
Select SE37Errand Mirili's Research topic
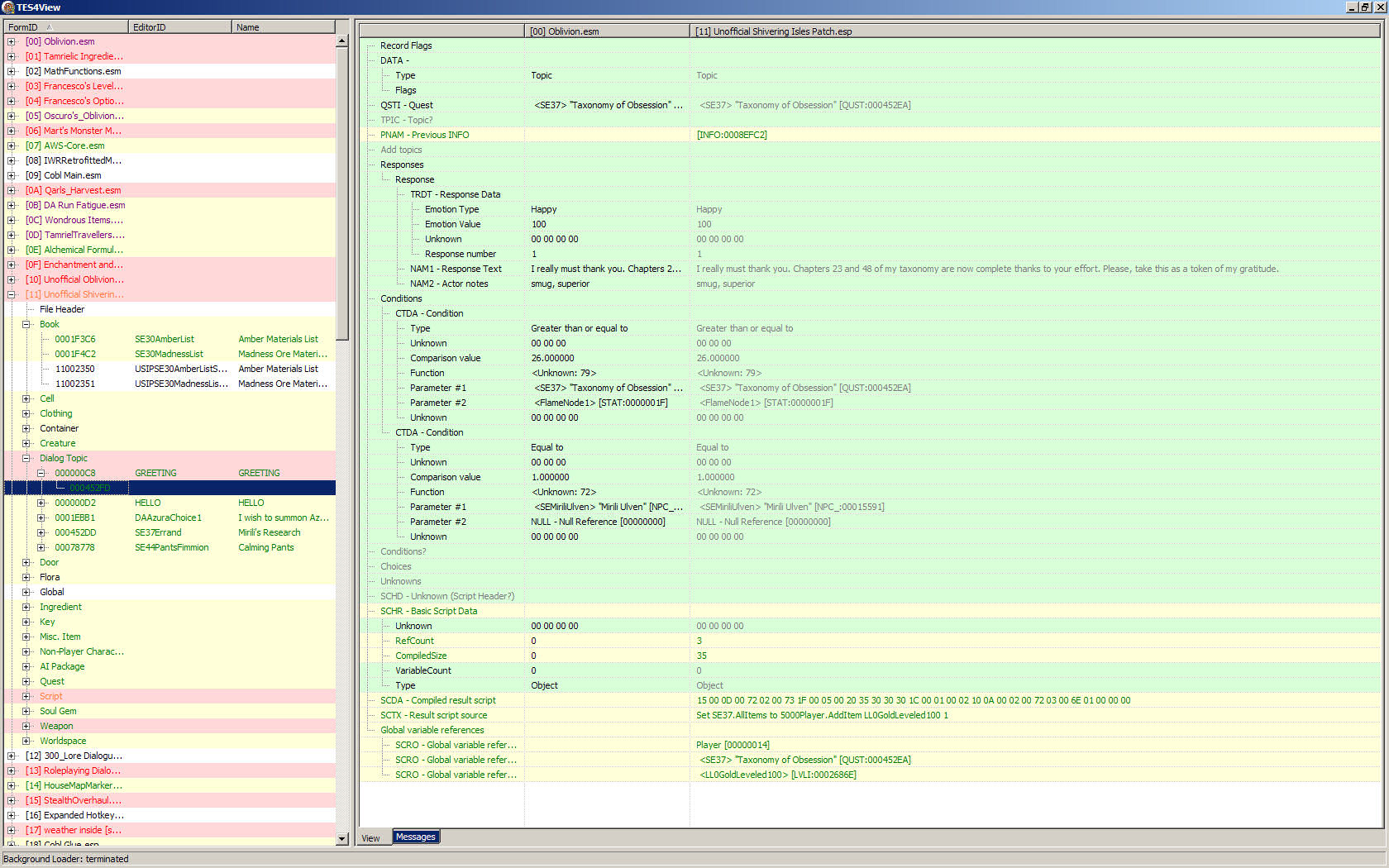point(169,532)
